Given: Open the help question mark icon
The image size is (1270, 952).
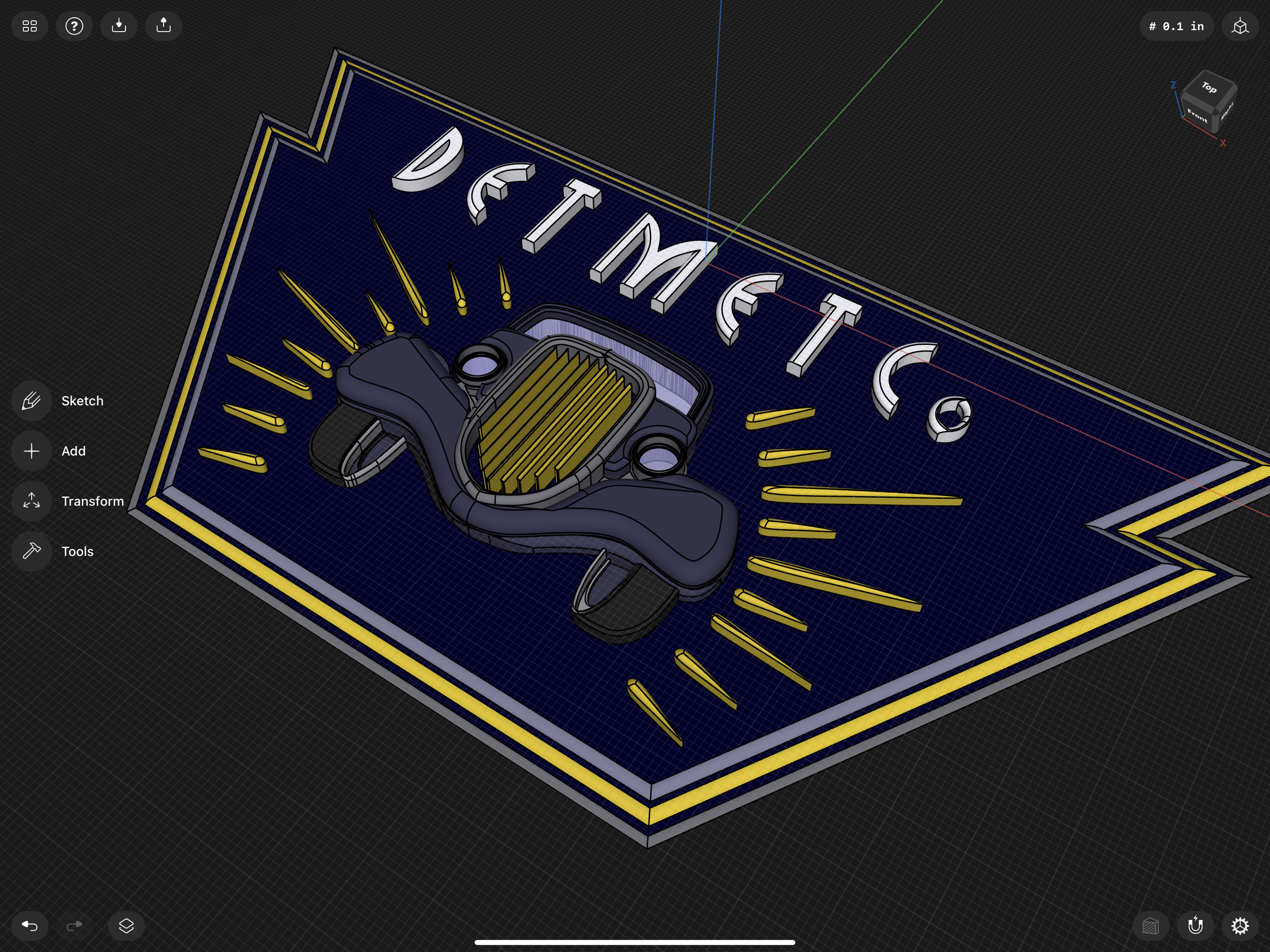Looking at the screenshot, I should (x=74, y=26).
